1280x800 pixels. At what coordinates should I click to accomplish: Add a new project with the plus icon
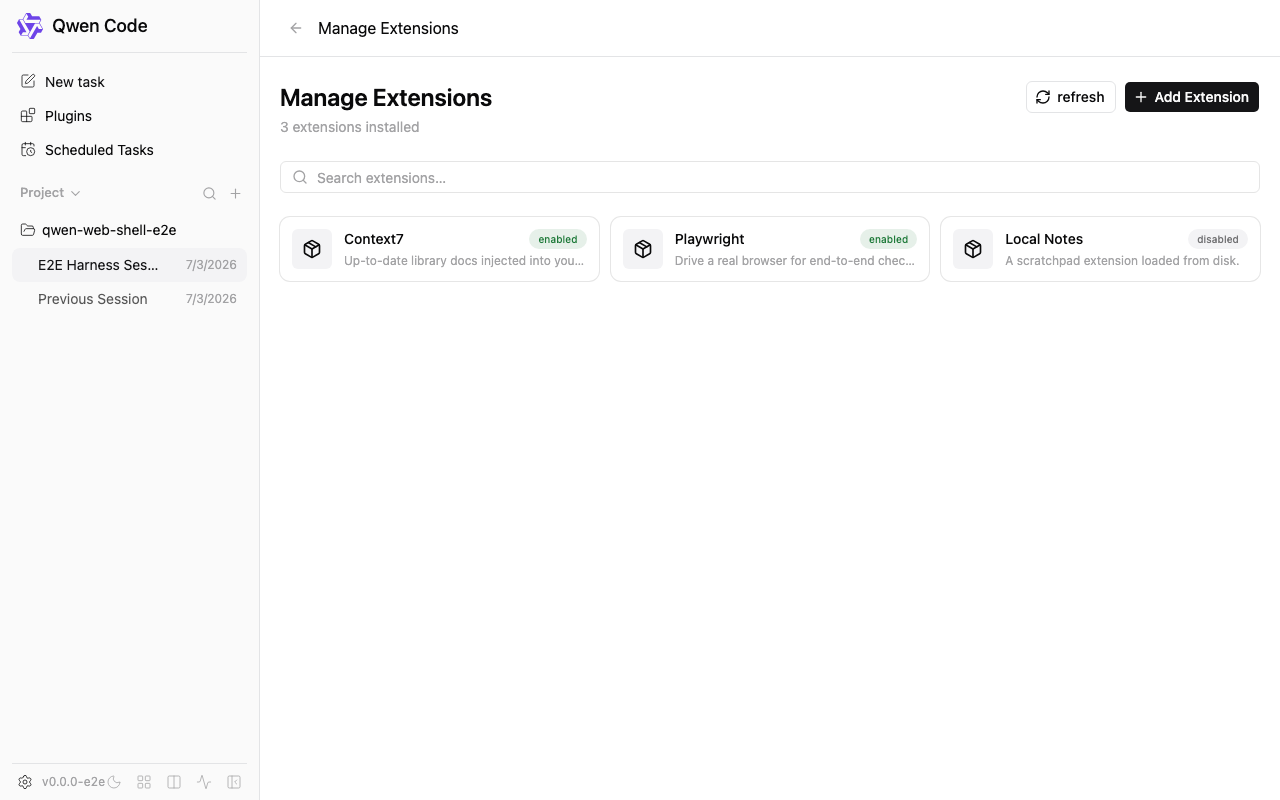pos(236,193)
